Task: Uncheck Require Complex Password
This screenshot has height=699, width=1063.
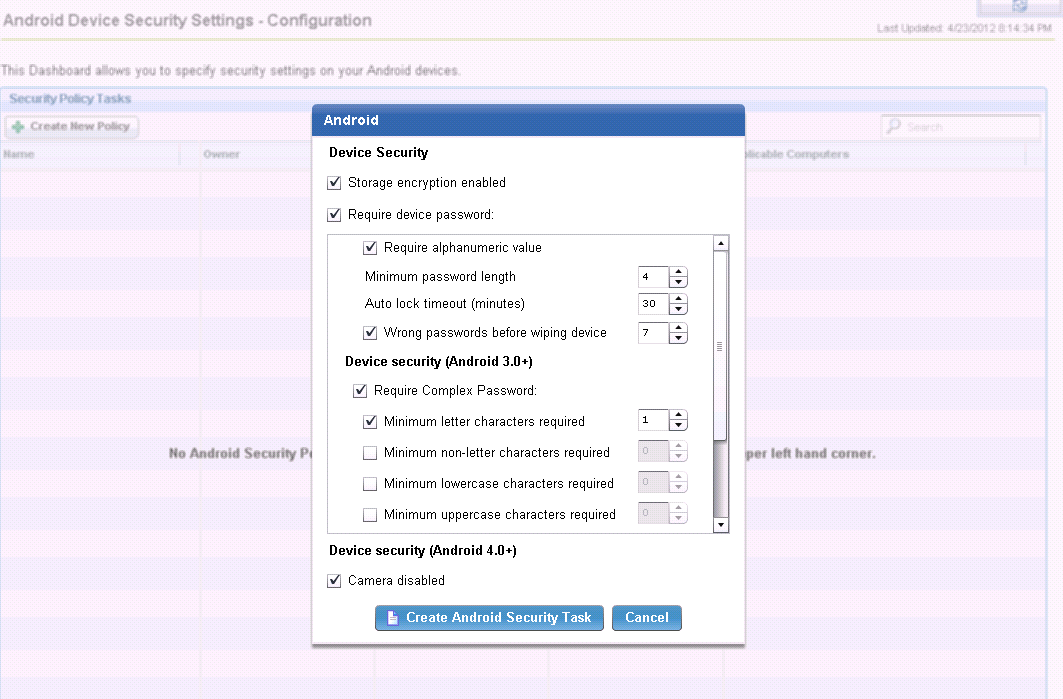Action: pos(360,391)
